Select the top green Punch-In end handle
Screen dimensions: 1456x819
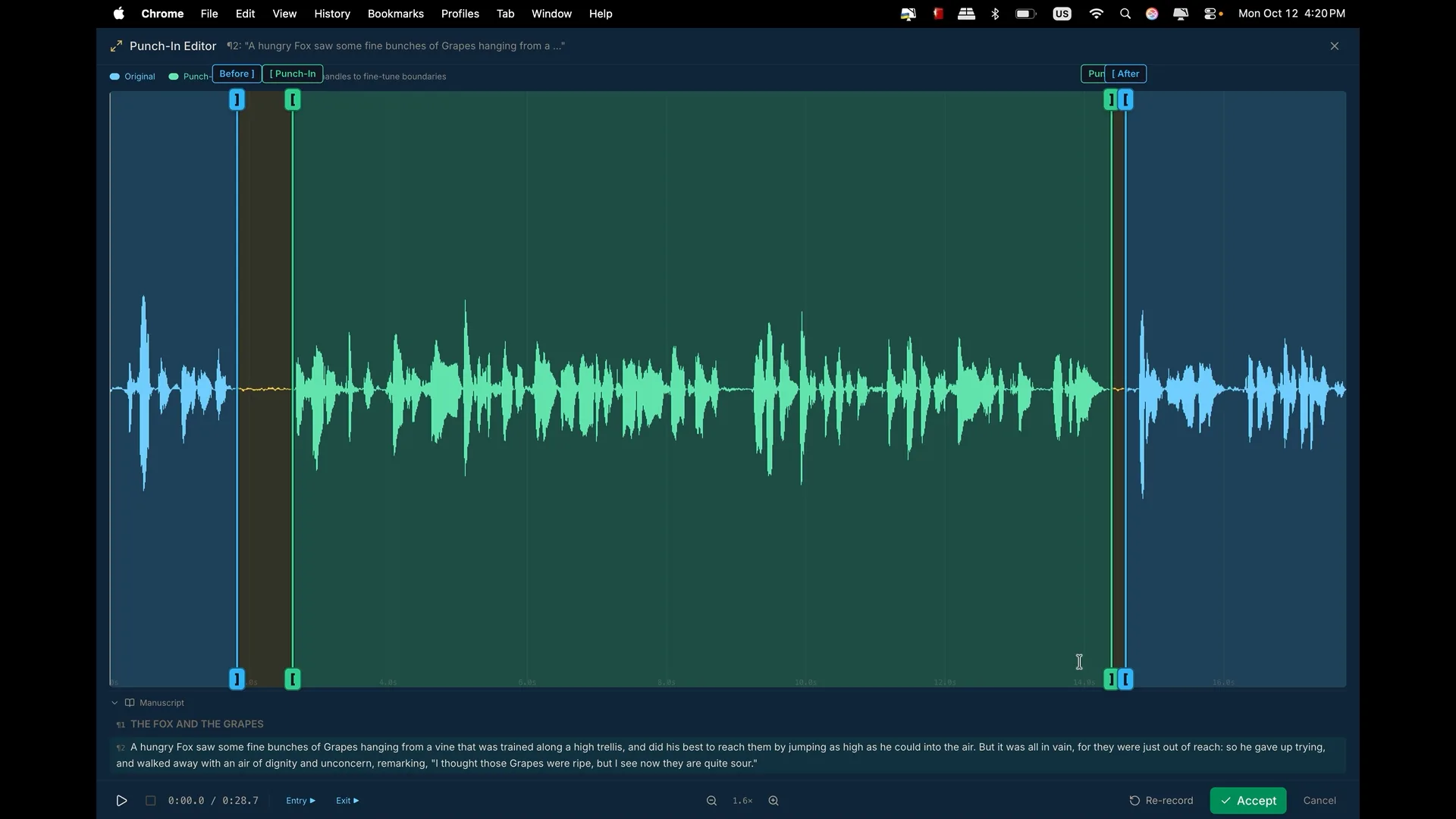pos(1110,99)
